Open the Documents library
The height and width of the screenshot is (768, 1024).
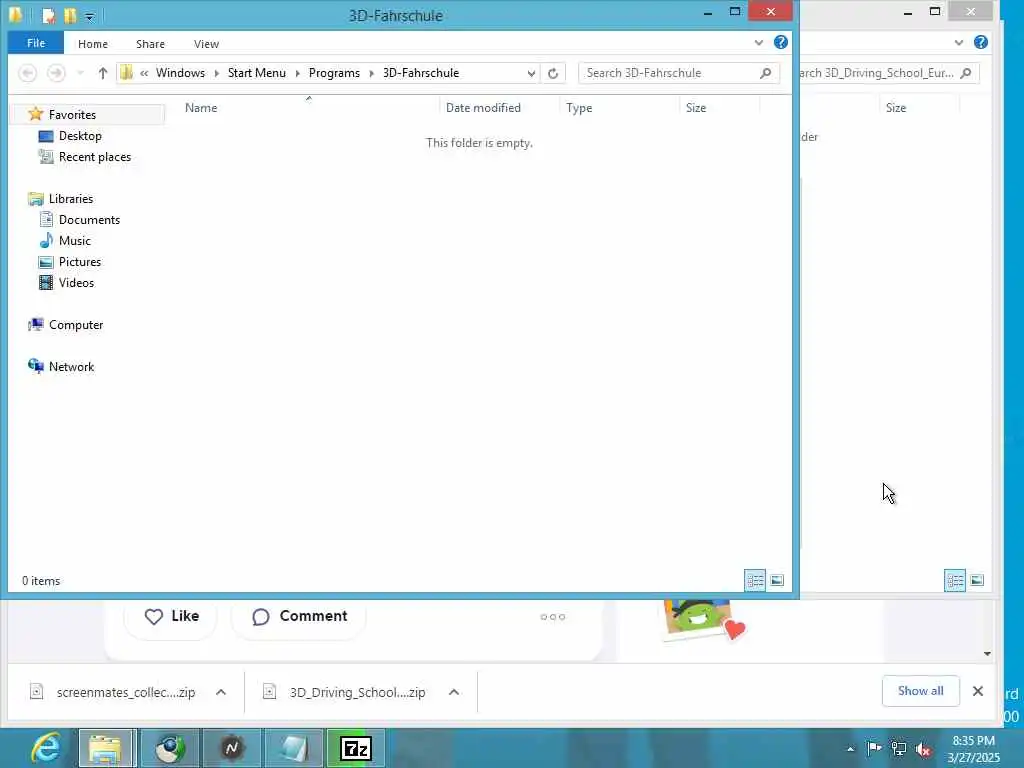point(89,219)
